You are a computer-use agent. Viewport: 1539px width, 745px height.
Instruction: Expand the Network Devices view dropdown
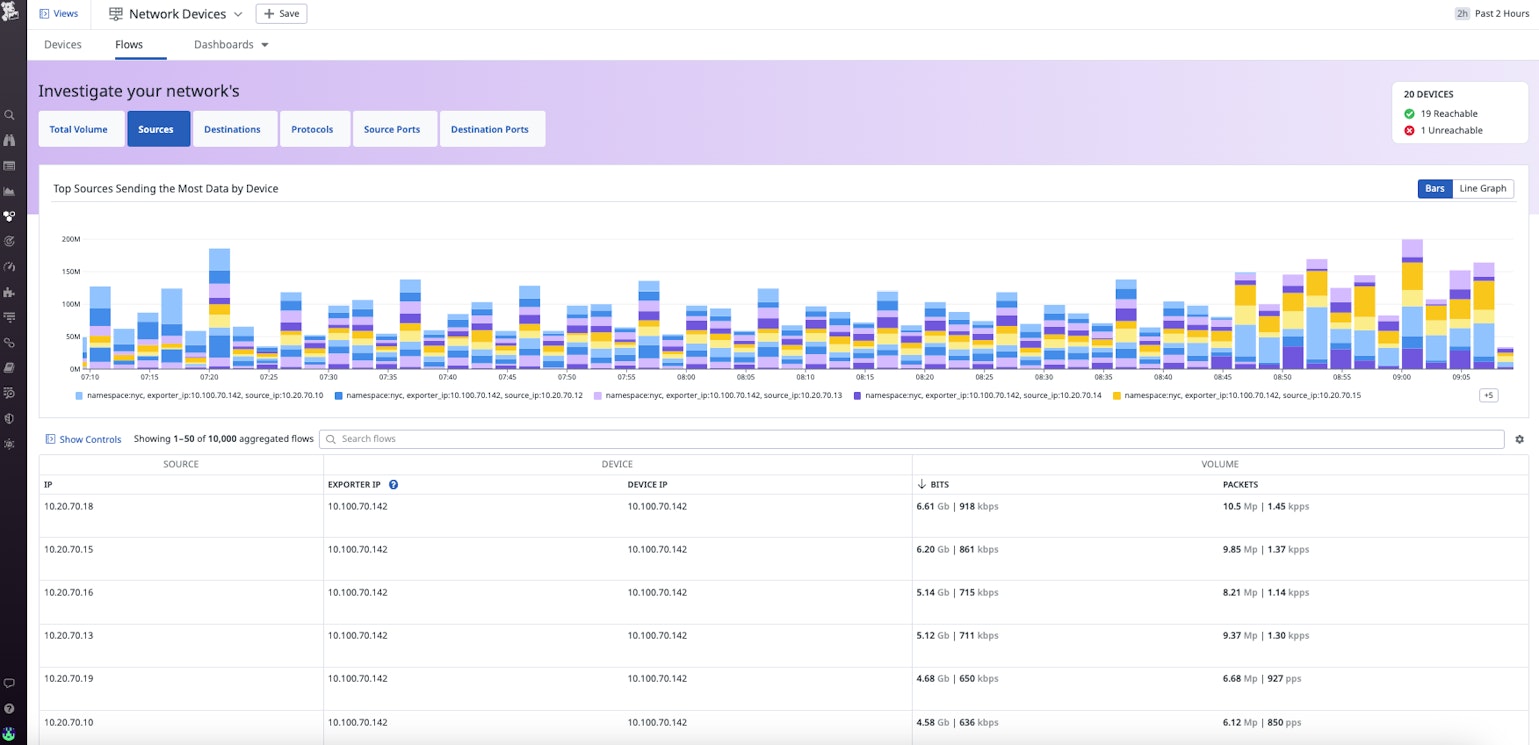(238, 14)
